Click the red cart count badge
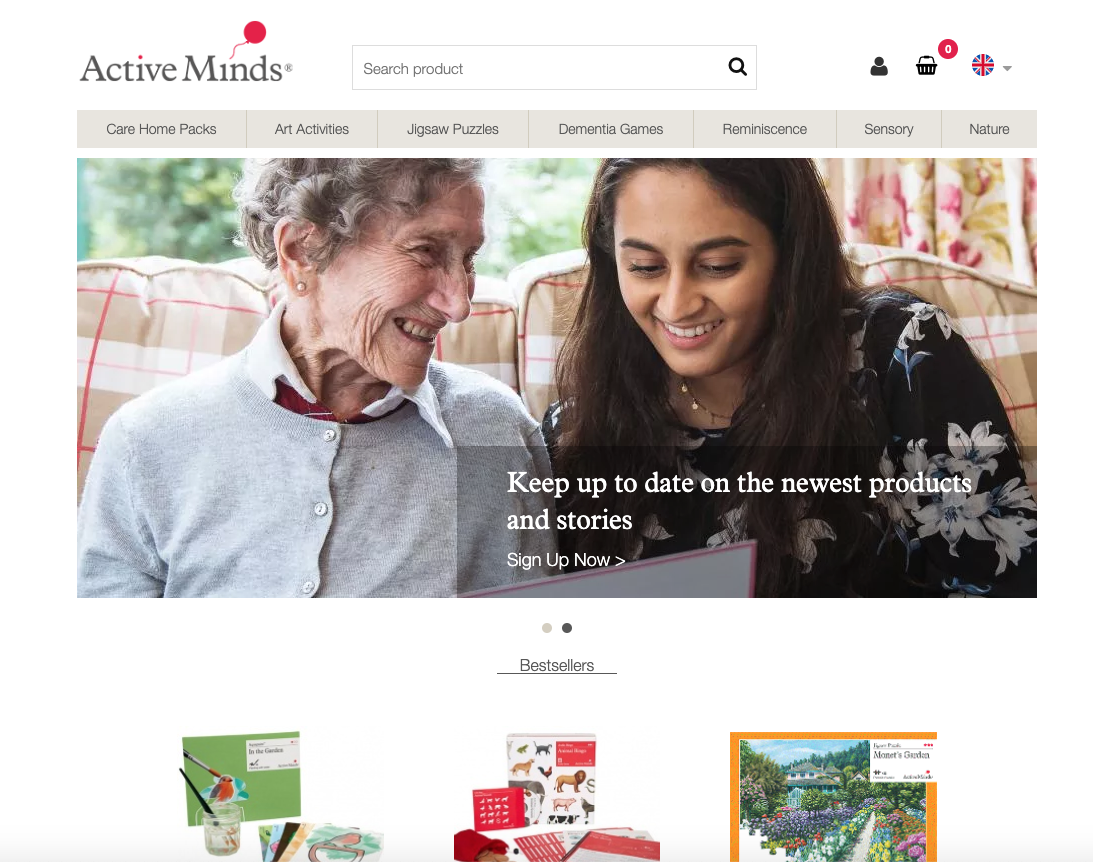 click(947, 49)
